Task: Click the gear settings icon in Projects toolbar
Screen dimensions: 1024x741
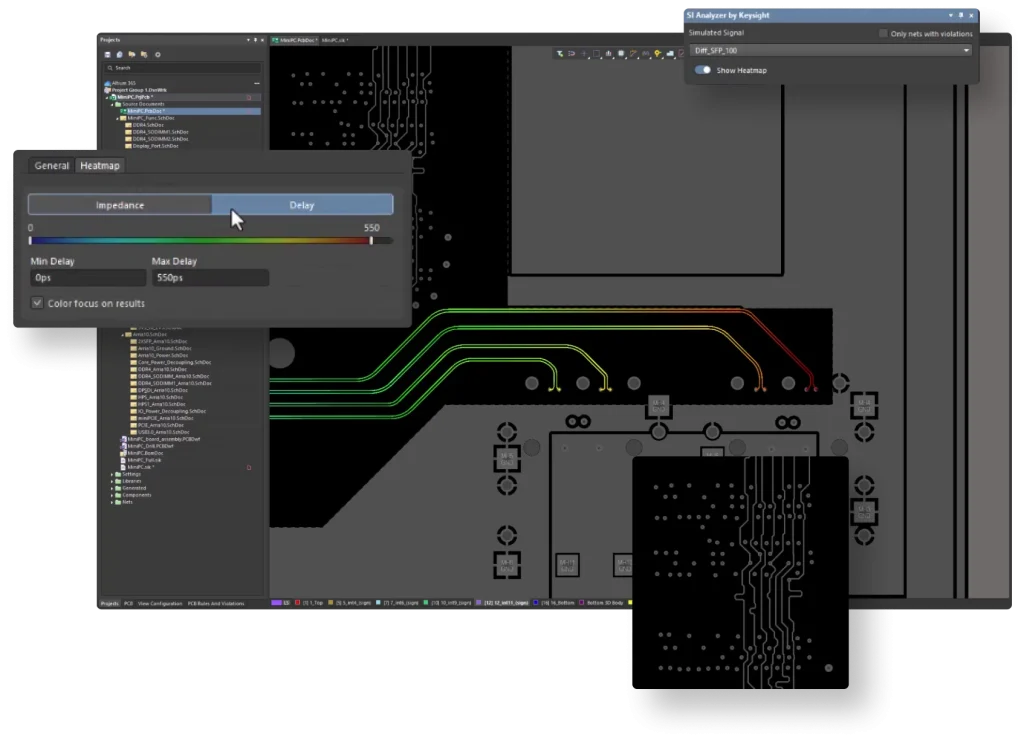Action: (x=157, y=54)
